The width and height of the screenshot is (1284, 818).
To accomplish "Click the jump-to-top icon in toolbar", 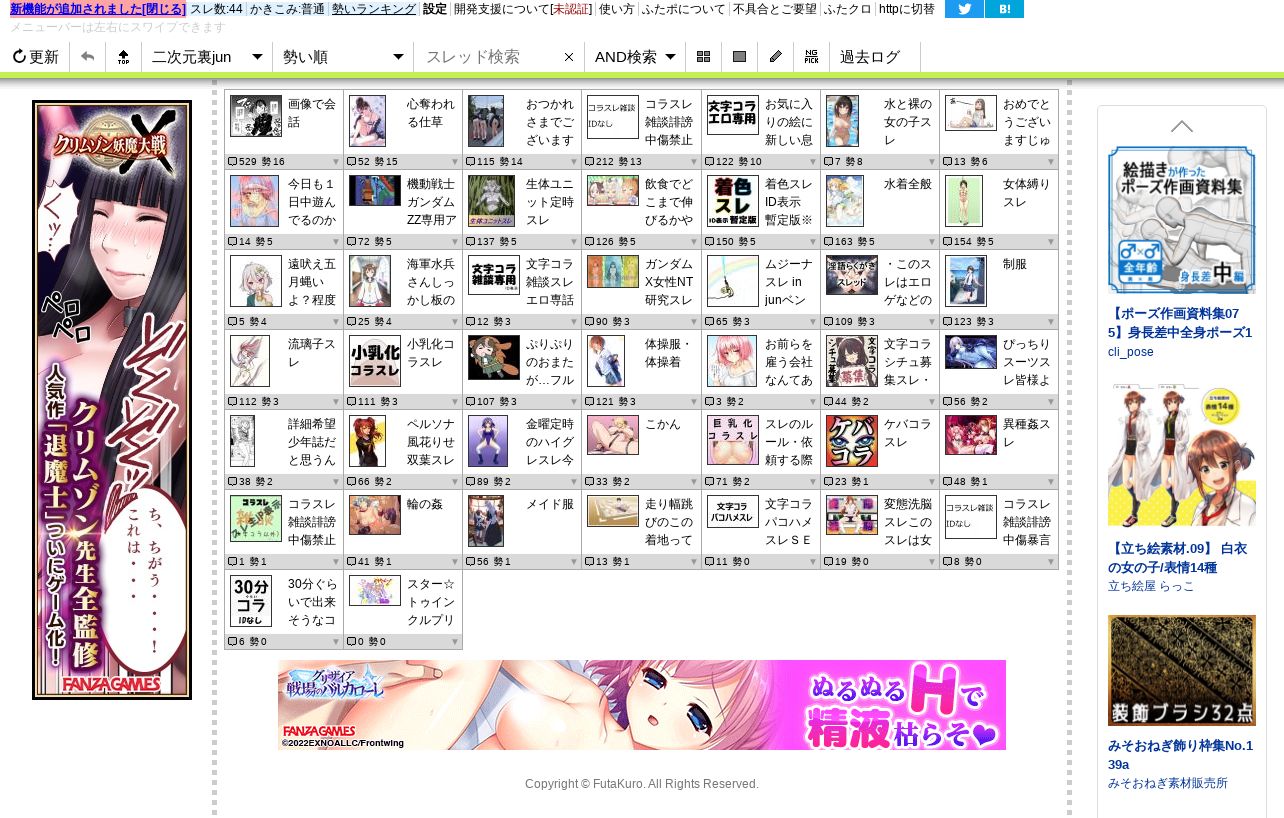I will [x=123, y=57].
